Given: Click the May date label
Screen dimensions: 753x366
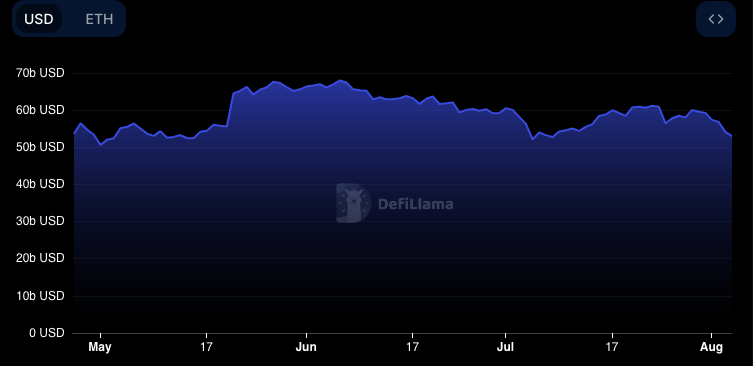Looking at the screenshot, I should 100,347.
